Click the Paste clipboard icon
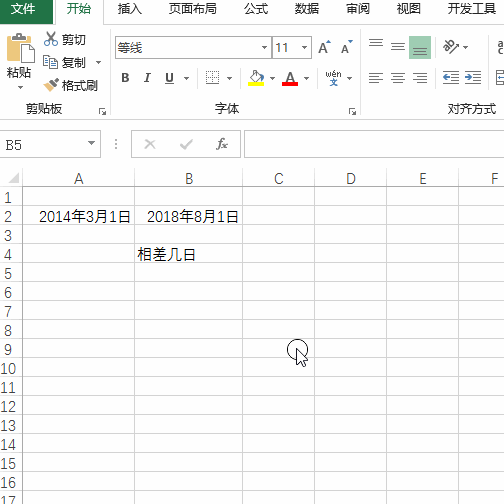 tap(21, 48)
